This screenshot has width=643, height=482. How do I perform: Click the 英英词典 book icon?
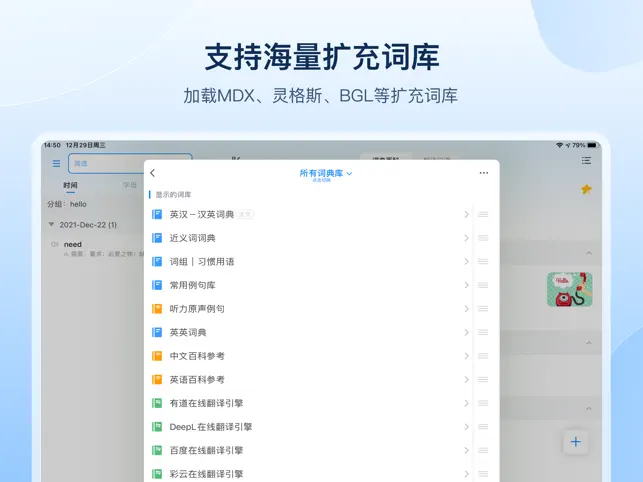click(157, 332)
